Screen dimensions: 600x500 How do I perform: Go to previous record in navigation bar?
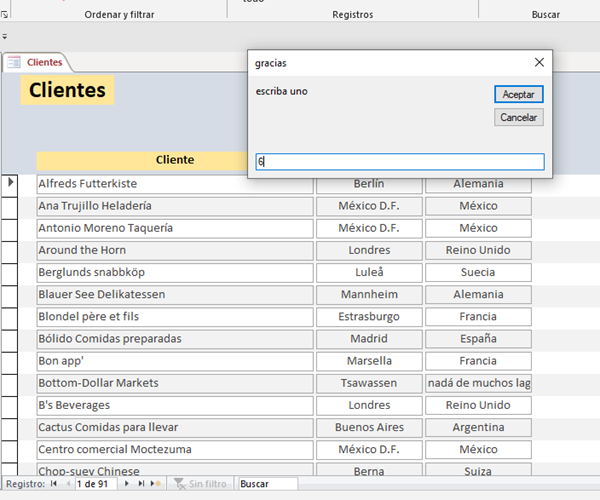tap(68, 484)
